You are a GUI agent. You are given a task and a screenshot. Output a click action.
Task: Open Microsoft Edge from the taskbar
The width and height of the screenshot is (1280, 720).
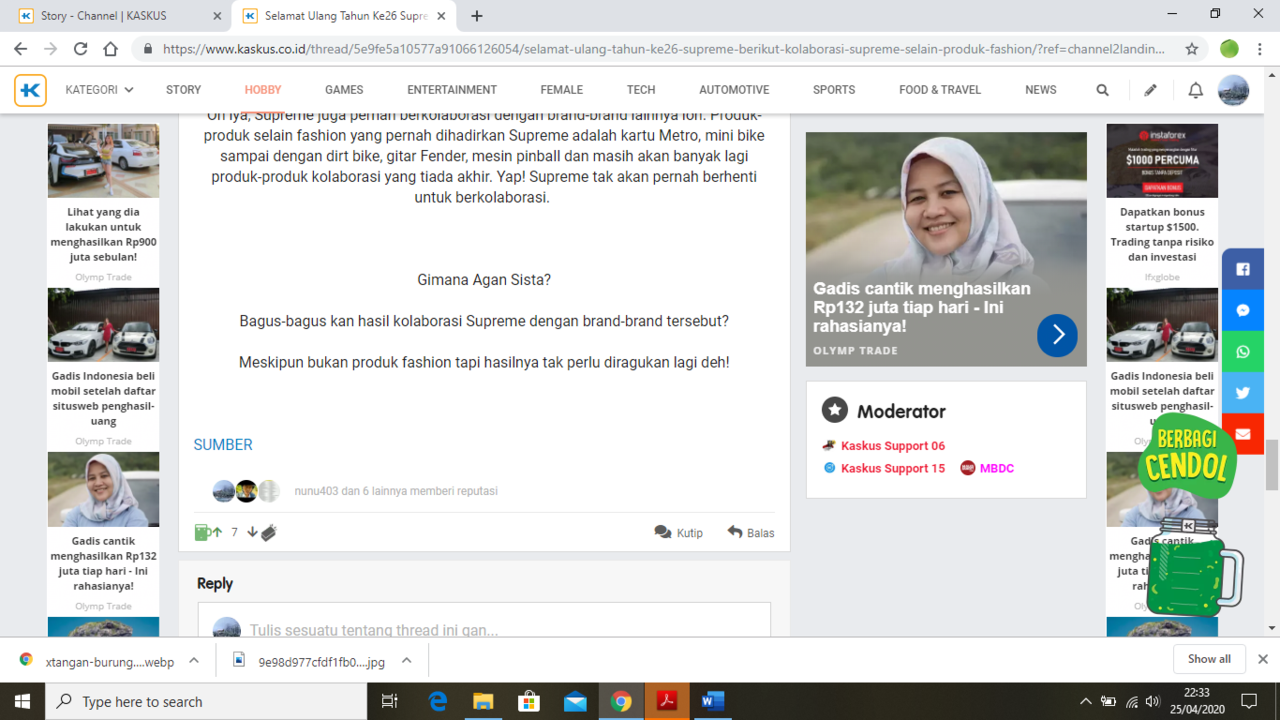(438, 702)
